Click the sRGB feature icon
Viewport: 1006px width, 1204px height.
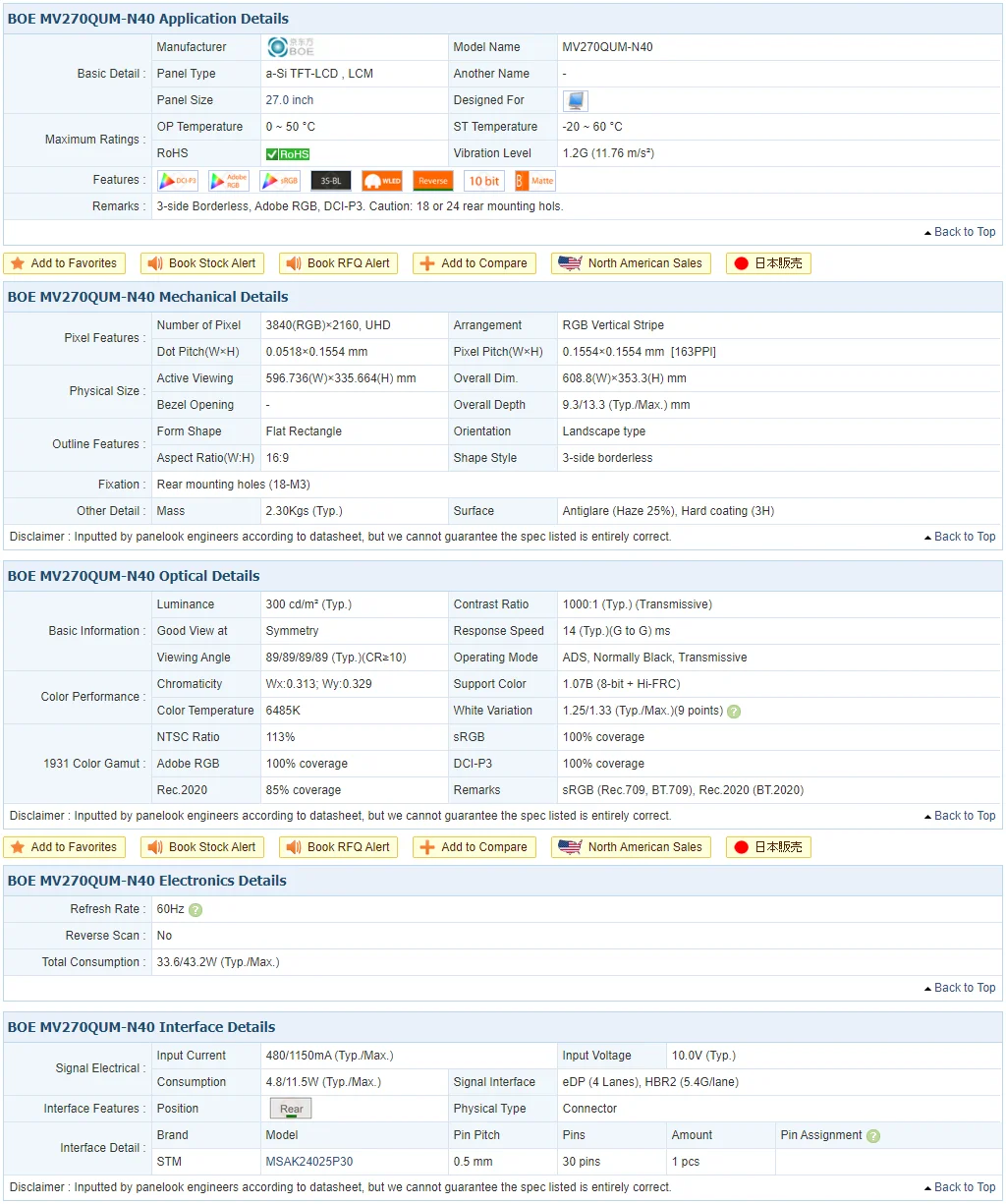pyautogui.click(x=280, y=180)
